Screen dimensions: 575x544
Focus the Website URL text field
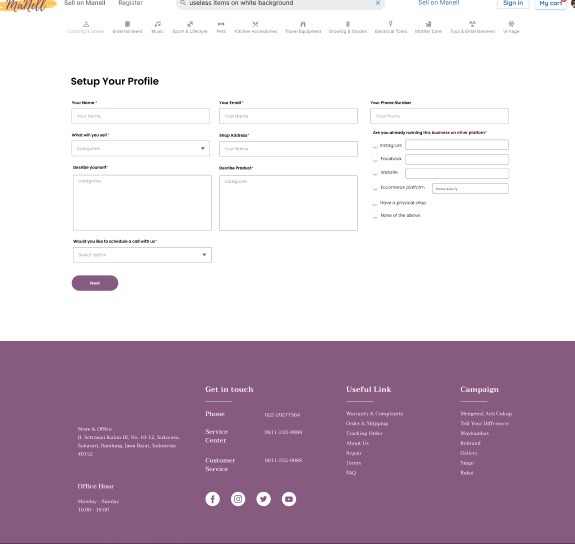point(457,173)
